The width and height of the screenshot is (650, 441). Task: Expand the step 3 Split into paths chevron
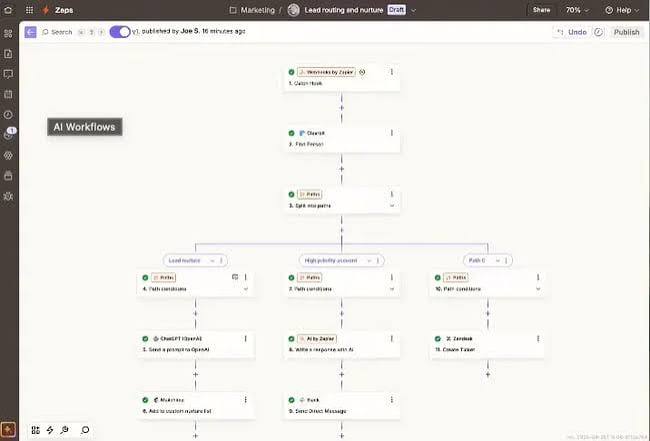coord(392,206)
